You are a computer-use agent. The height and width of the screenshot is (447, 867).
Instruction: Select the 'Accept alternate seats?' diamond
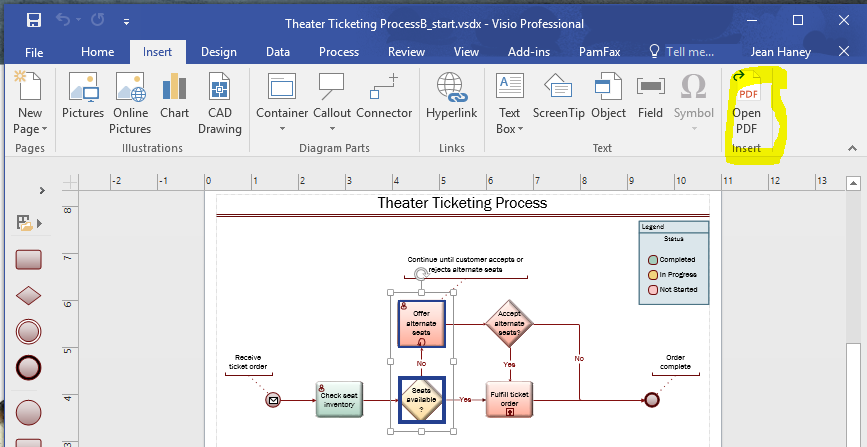(x=509, y=324)
